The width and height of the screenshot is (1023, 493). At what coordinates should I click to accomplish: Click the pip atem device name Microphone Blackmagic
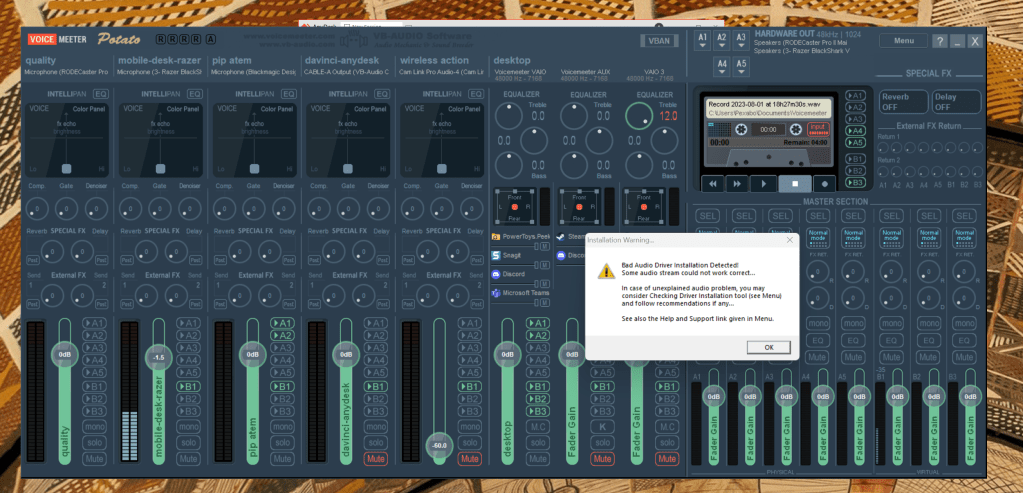(254, 72)
